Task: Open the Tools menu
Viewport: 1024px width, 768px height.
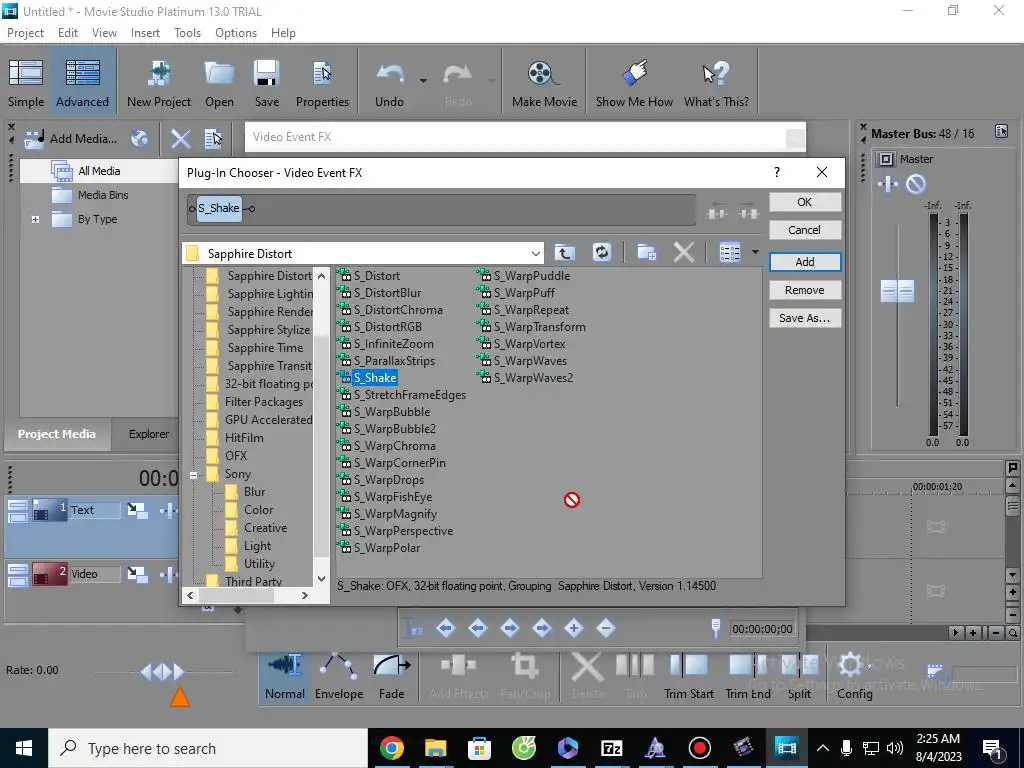Action: pos(187,33)
